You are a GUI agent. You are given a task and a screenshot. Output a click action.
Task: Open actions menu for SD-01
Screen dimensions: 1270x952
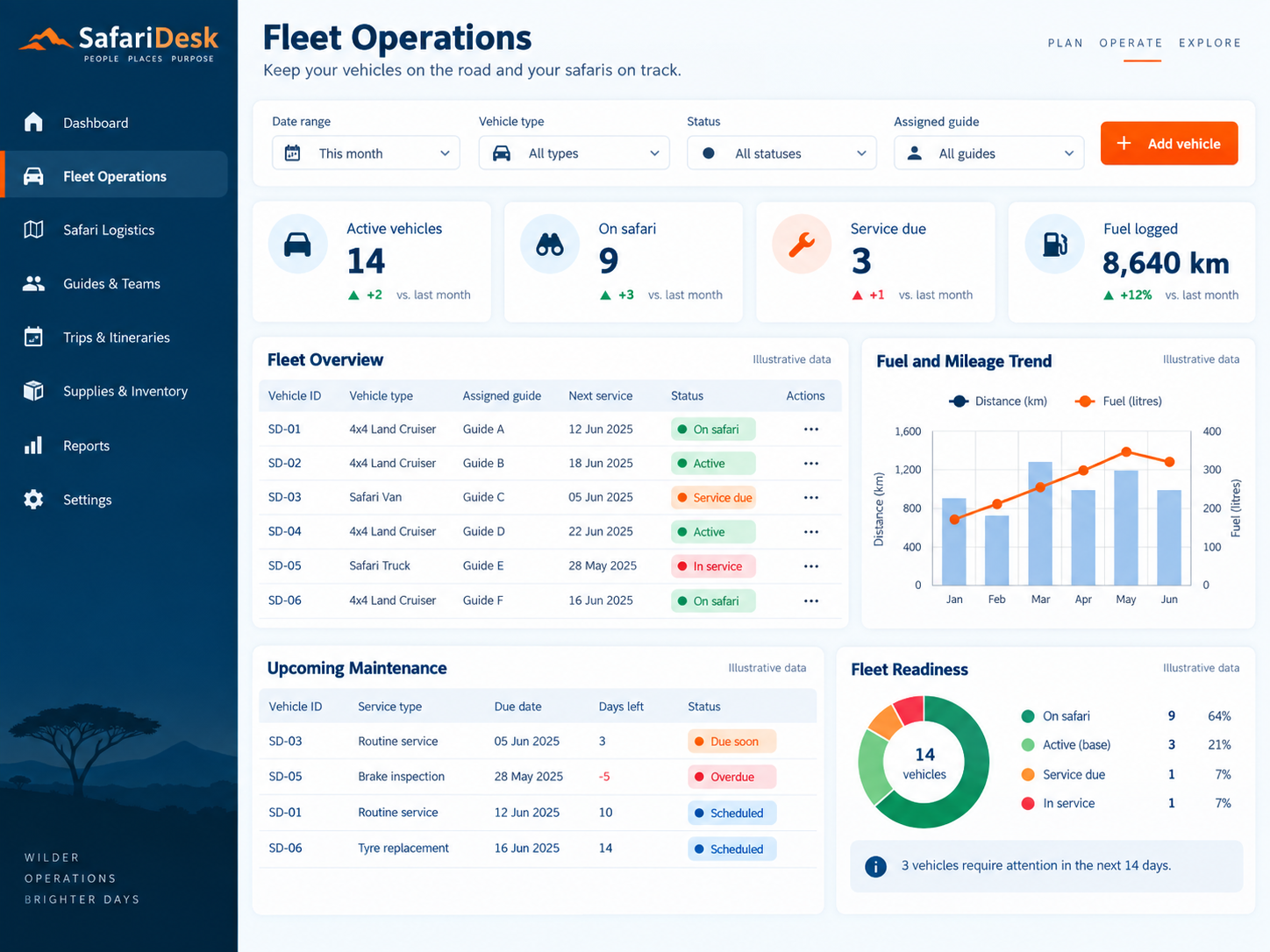pyautogui.click(x=811, y=430)
